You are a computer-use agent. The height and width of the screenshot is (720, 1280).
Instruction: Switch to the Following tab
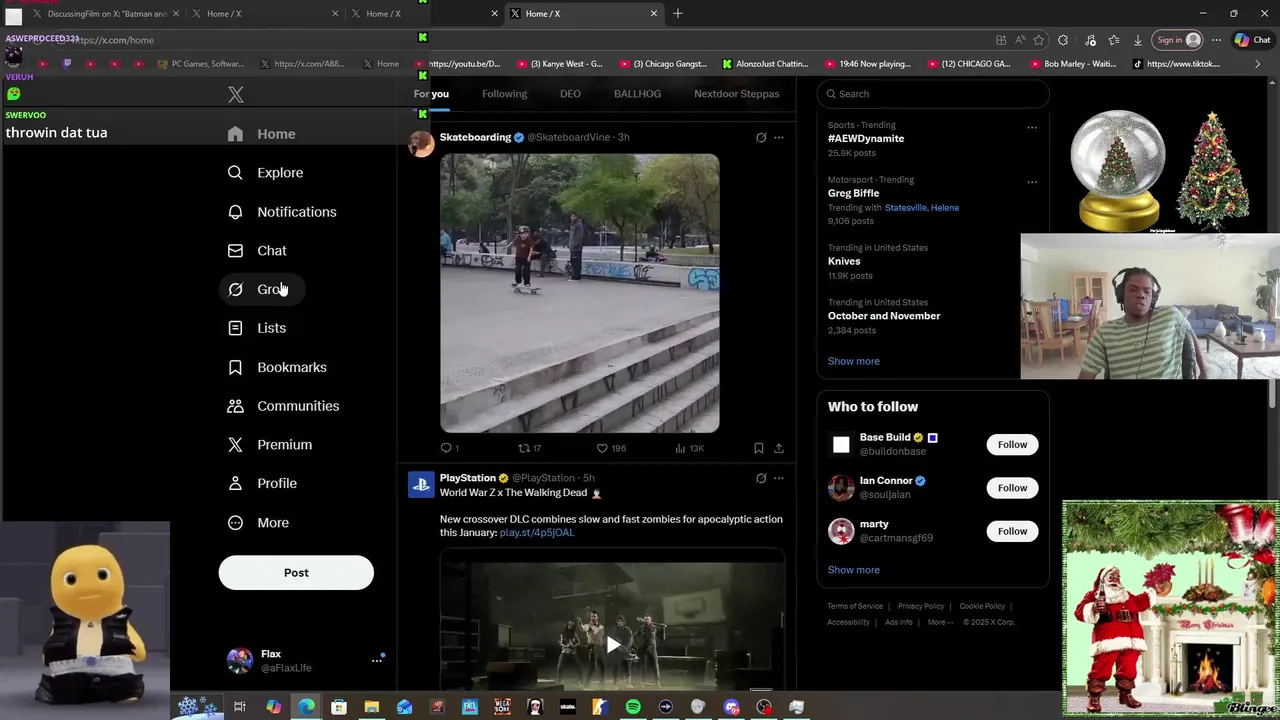click(x=504, y=94)
